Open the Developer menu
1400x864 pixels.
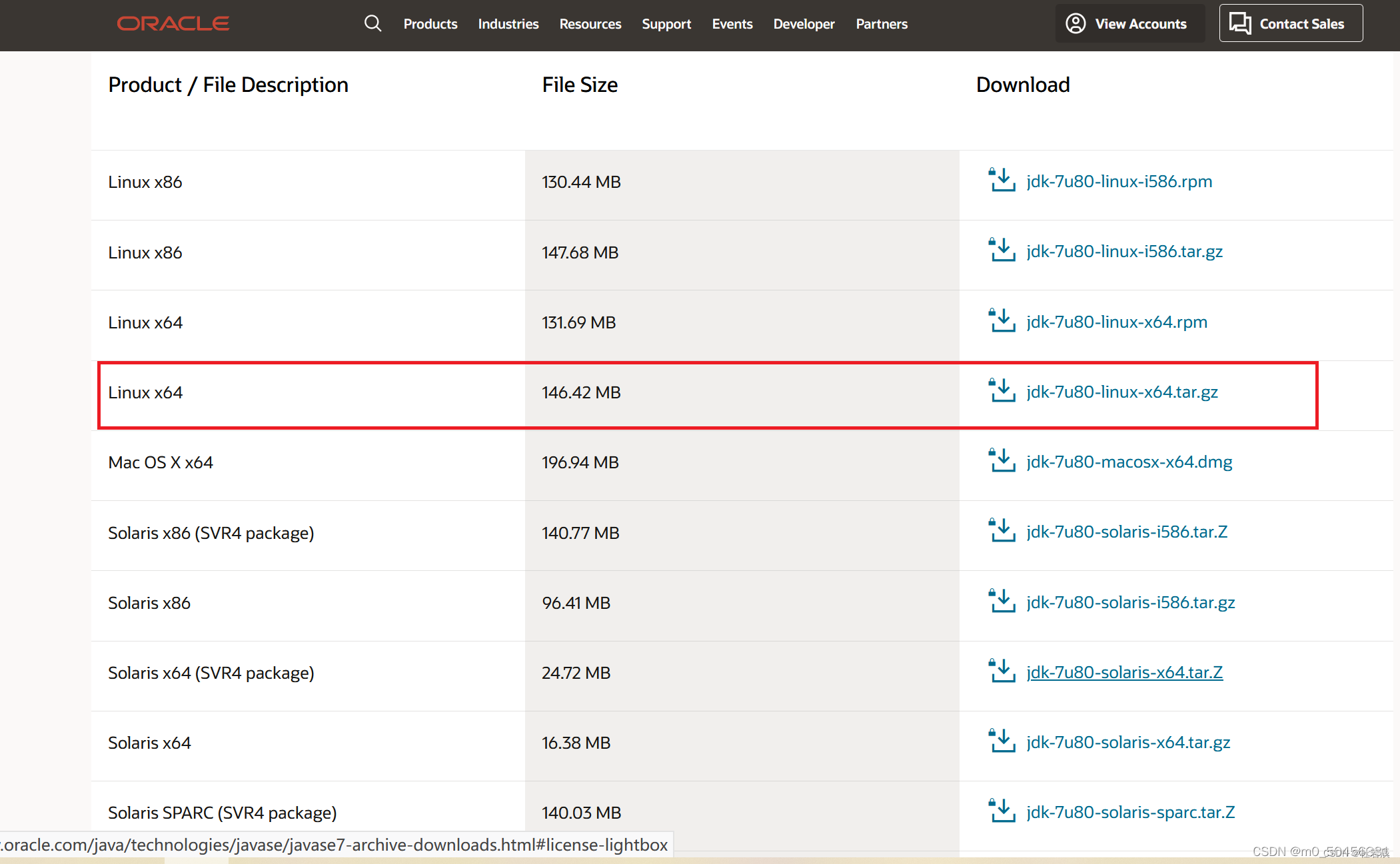[x=804, y=24]
